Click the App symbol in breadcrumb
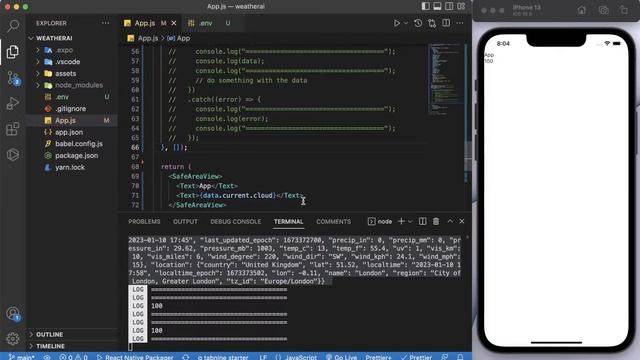 point(179,38)
